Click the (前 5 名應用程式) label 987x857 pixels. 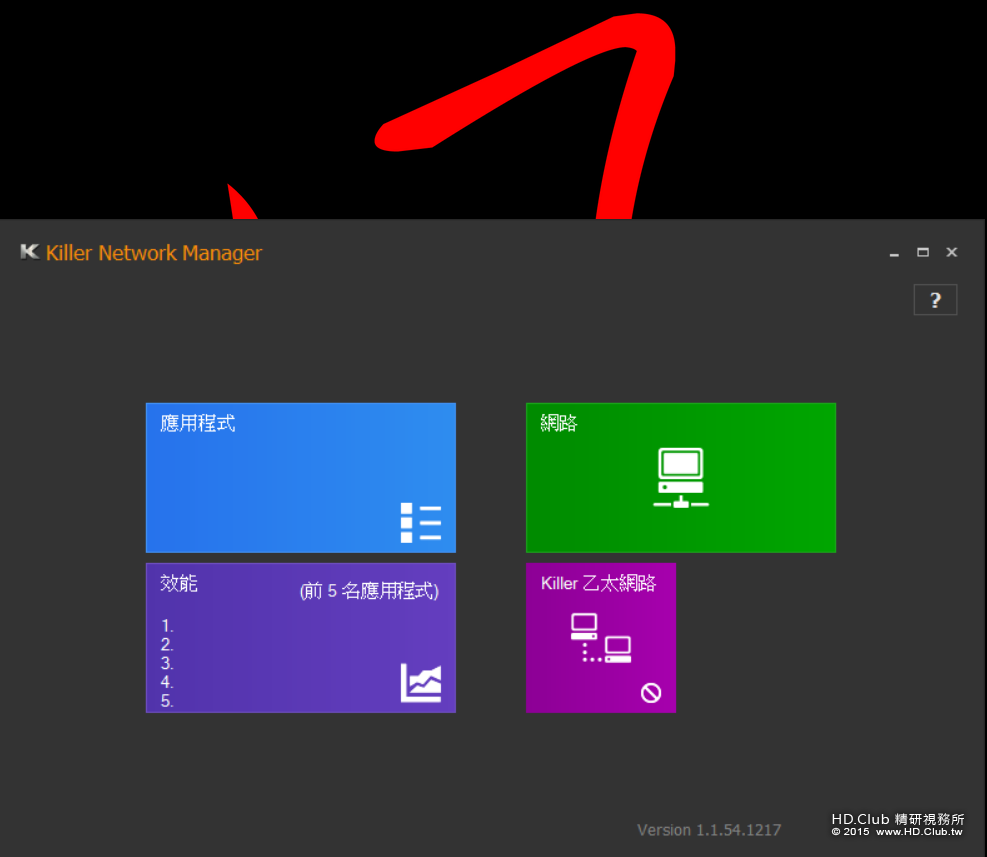(369, 591)
